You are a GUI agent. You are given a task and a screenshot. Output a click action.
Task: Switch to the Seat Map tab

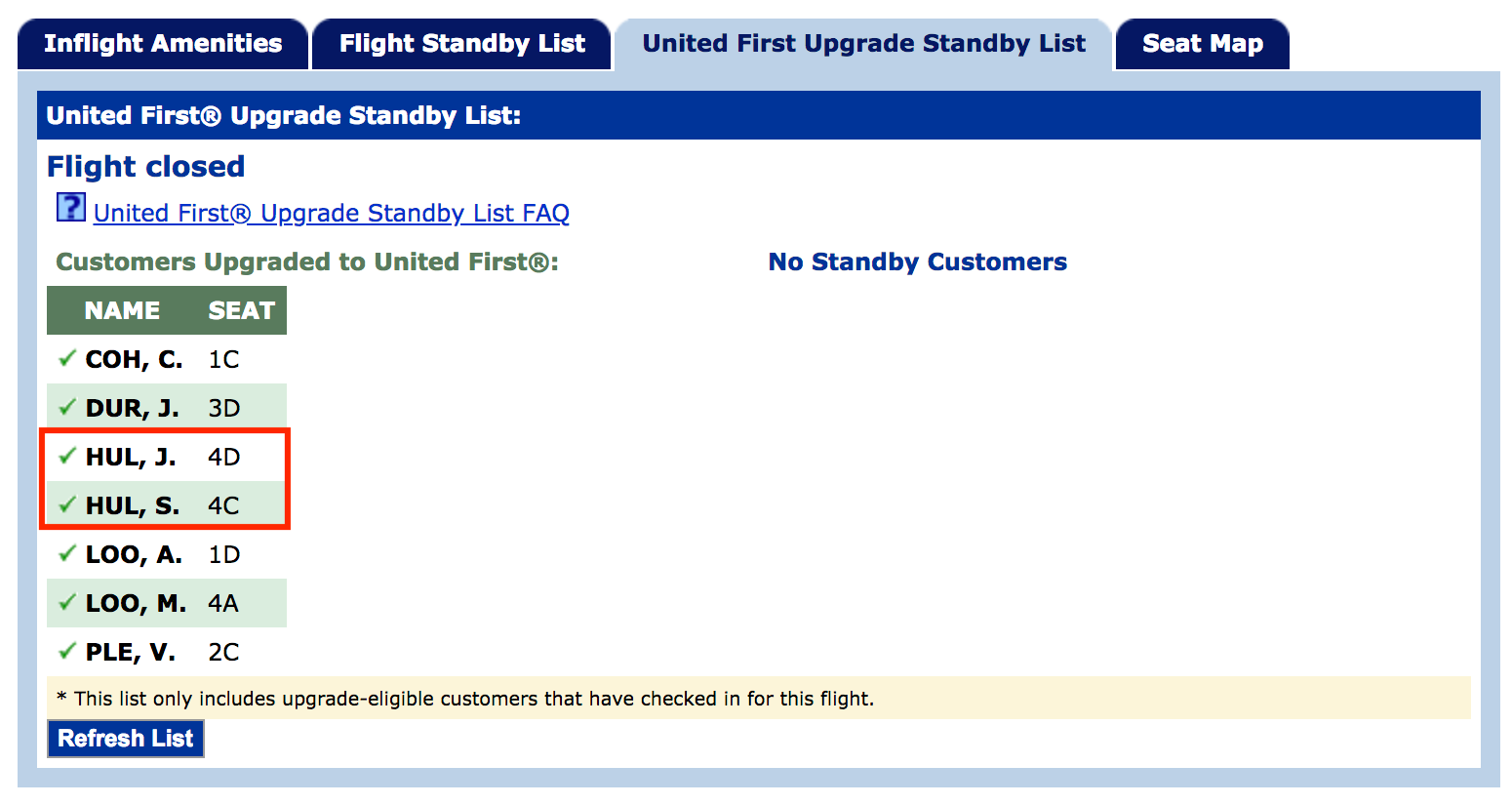click(x=1202, y=43)
